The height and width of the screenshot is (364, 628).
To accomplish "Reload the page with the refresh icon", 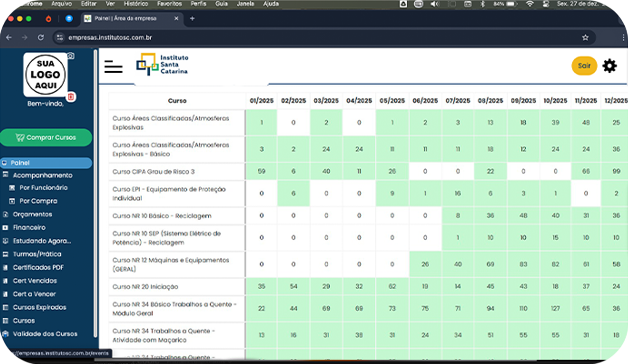I will (x=41, y=37).
